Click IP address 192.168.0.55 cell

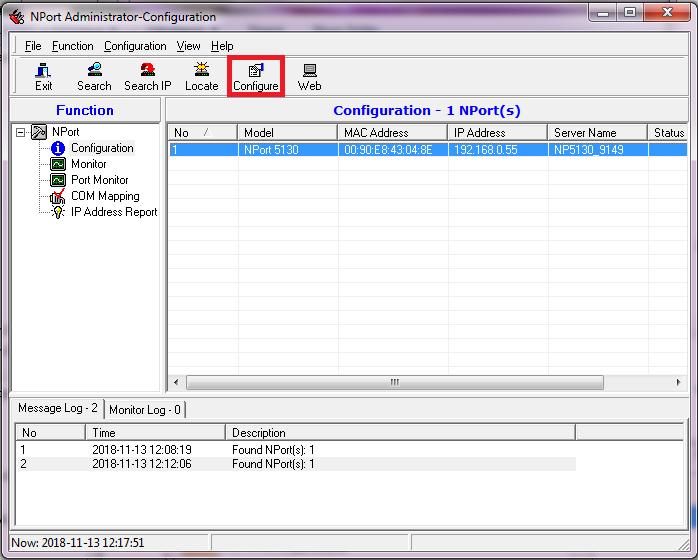pyautogui.click(x=498, y=150)
